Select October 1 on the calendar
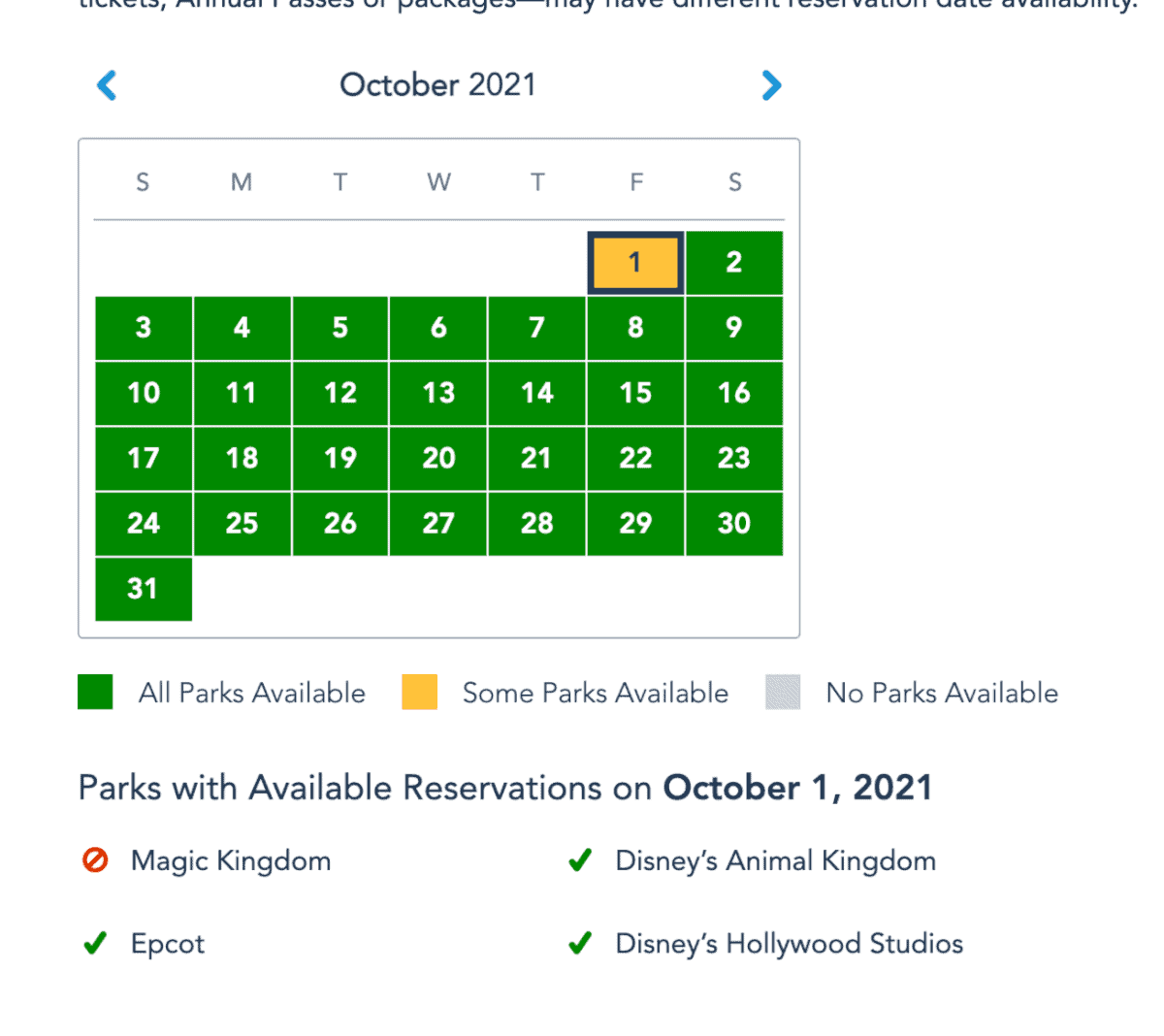1164x1036 pixels. coord(635,262)
